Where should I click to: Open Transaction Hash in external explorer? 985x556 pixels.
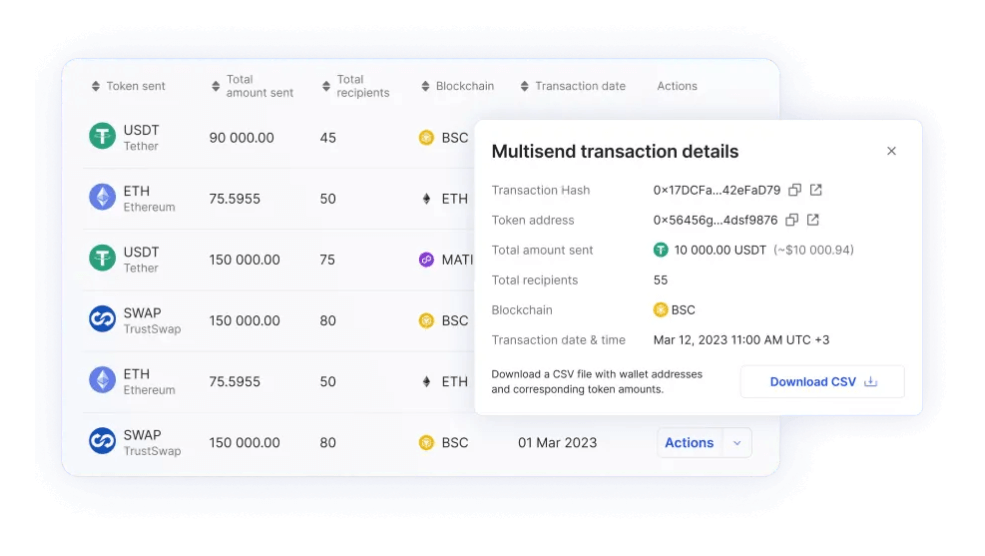[x=815, y=190]
